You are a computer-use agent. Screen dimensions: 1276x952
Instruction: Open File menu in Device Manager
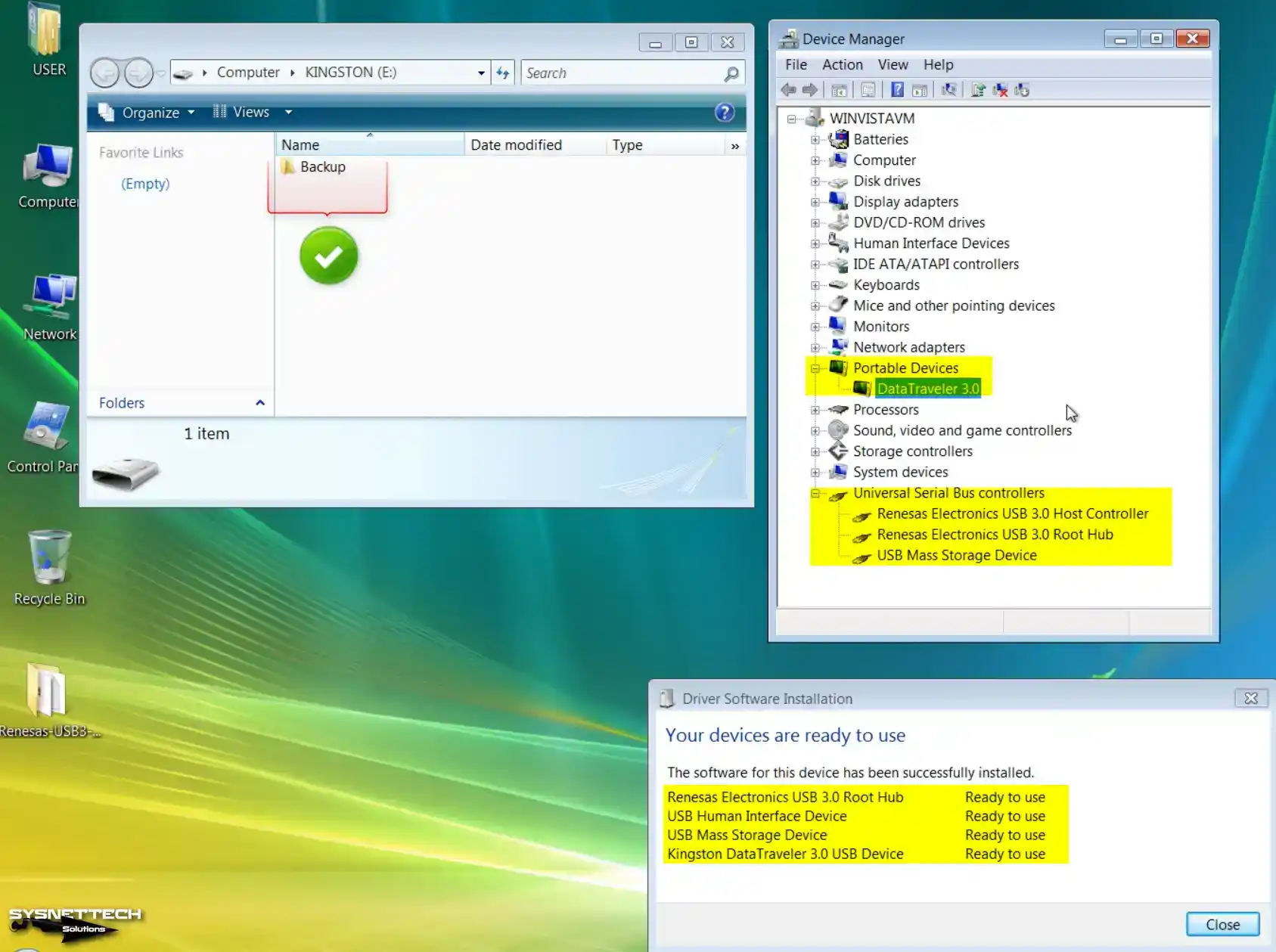click(x=796, y=64)
